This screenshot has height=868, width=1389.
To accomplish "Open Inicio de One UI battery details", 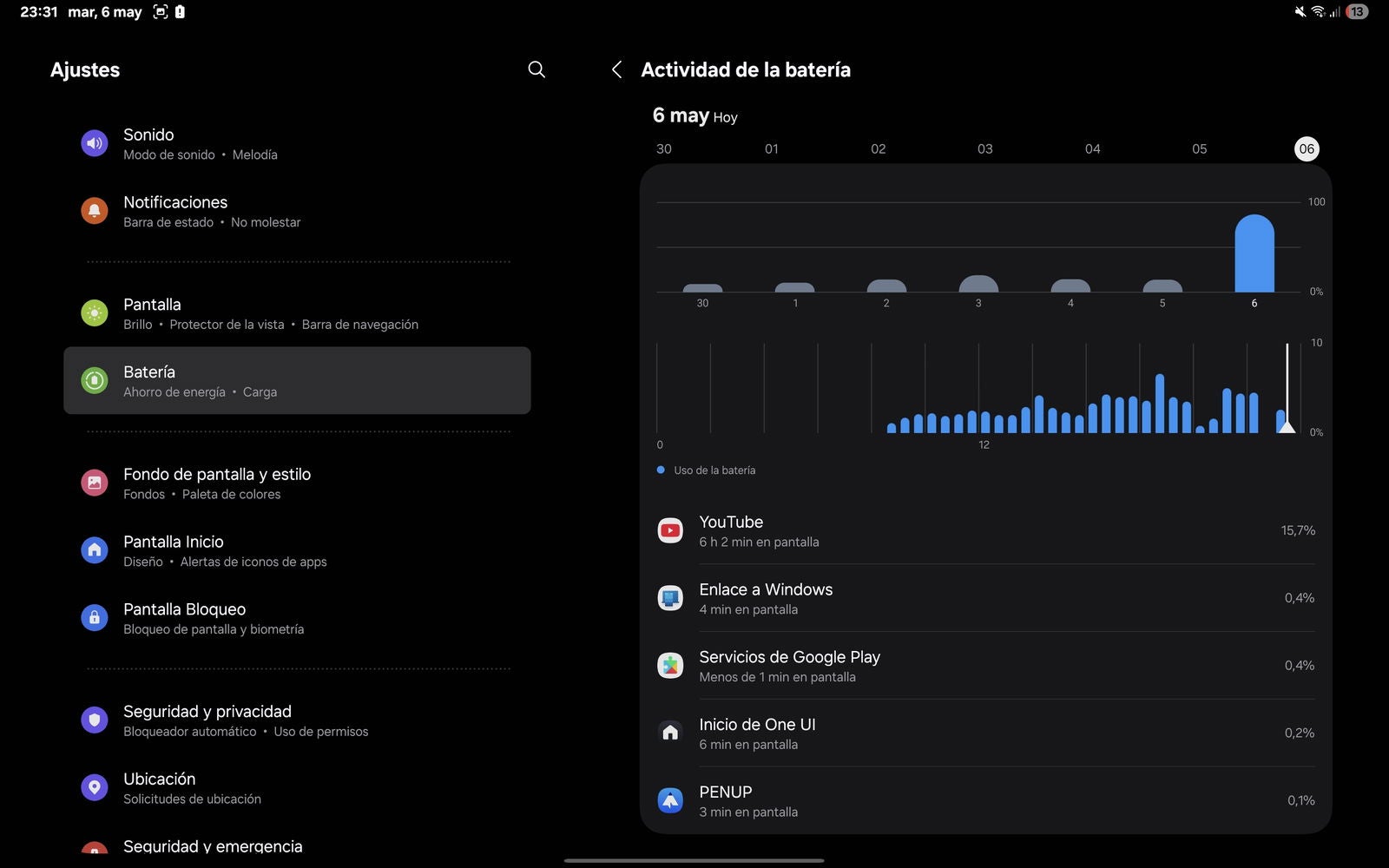I will (985, 733).
